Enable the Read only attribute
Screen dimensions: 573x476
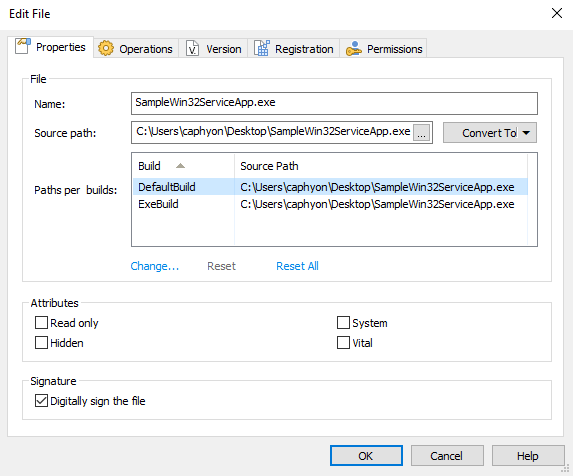coord(41,323)
